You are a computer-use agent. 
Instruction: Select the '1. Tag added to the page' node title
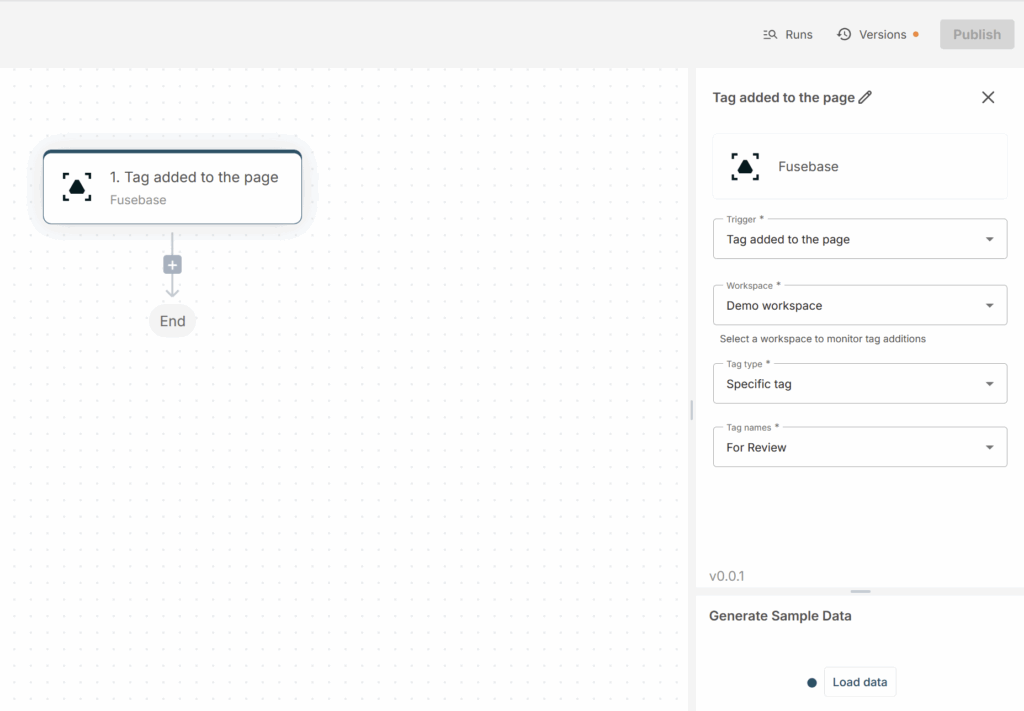[194, 177]
